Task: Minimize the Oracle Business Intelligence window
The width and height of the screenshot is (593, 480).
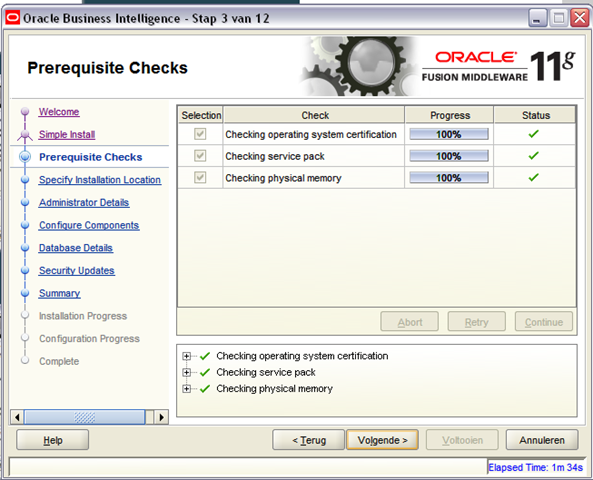Action: point(537,18)
